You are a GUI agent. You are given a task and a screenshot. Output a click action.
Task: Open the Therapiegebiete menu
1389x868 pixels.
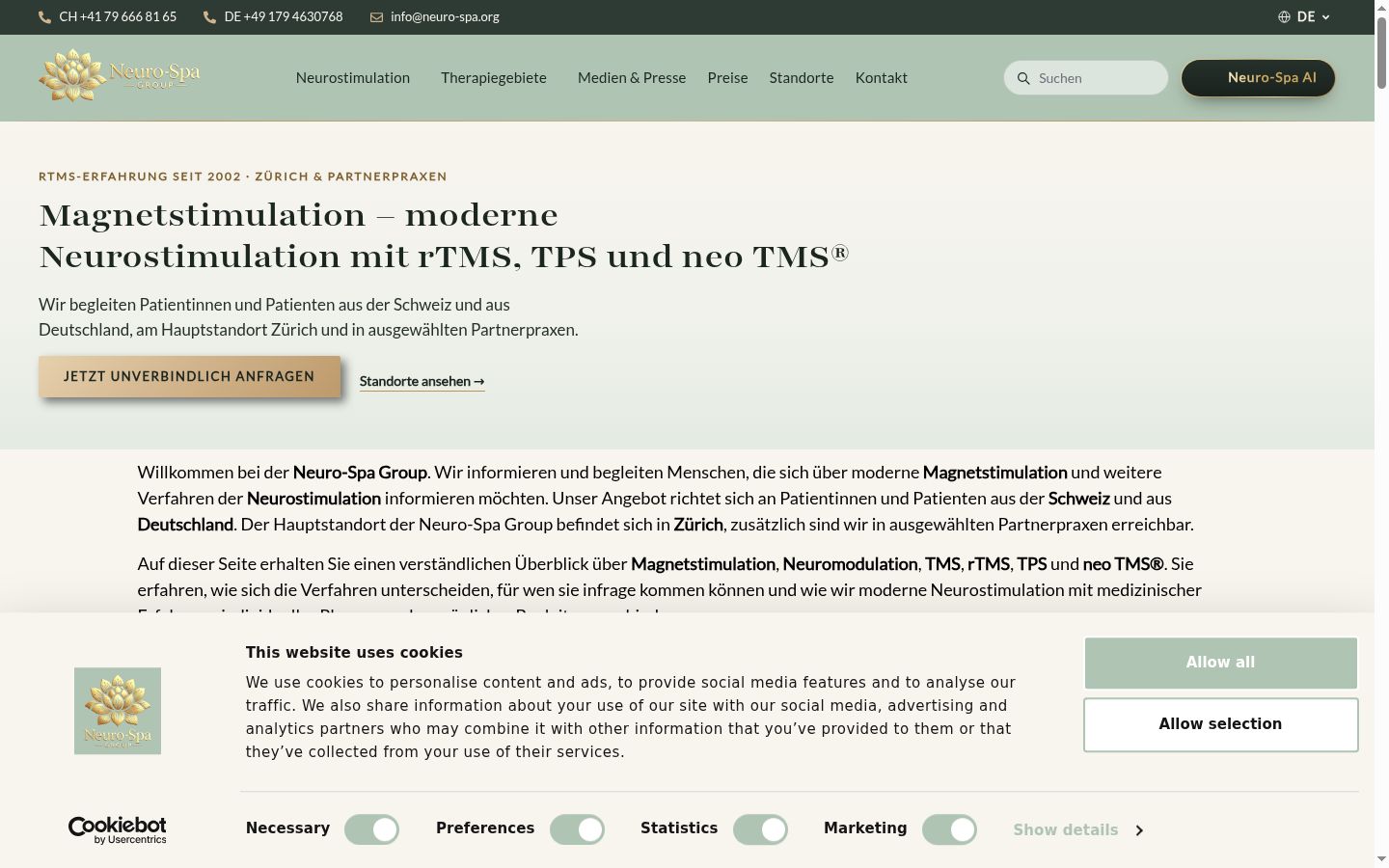(x=494, y=77)
